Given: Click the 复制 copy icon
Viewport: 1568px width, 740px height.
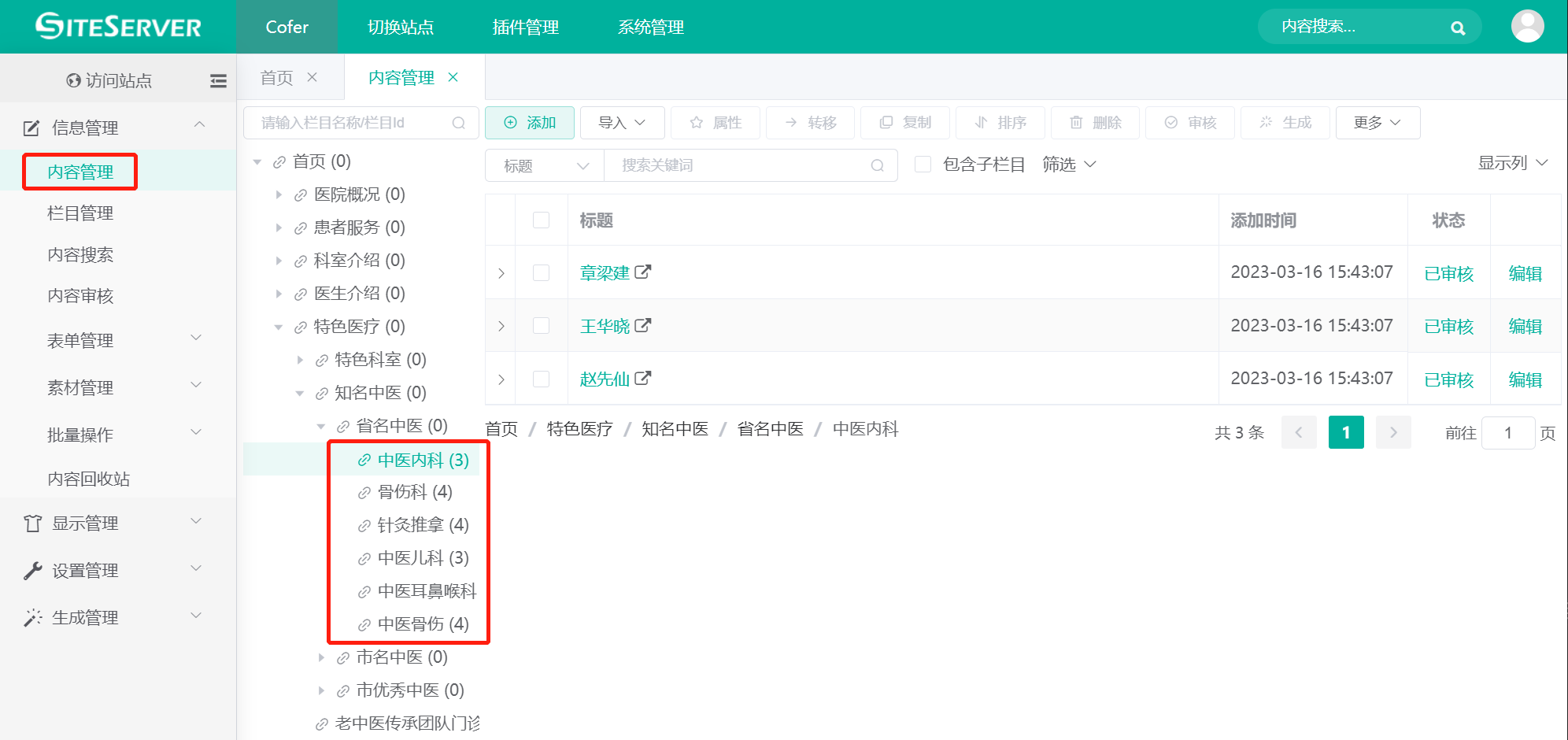Looking at the screenshot, I should 904,123.
